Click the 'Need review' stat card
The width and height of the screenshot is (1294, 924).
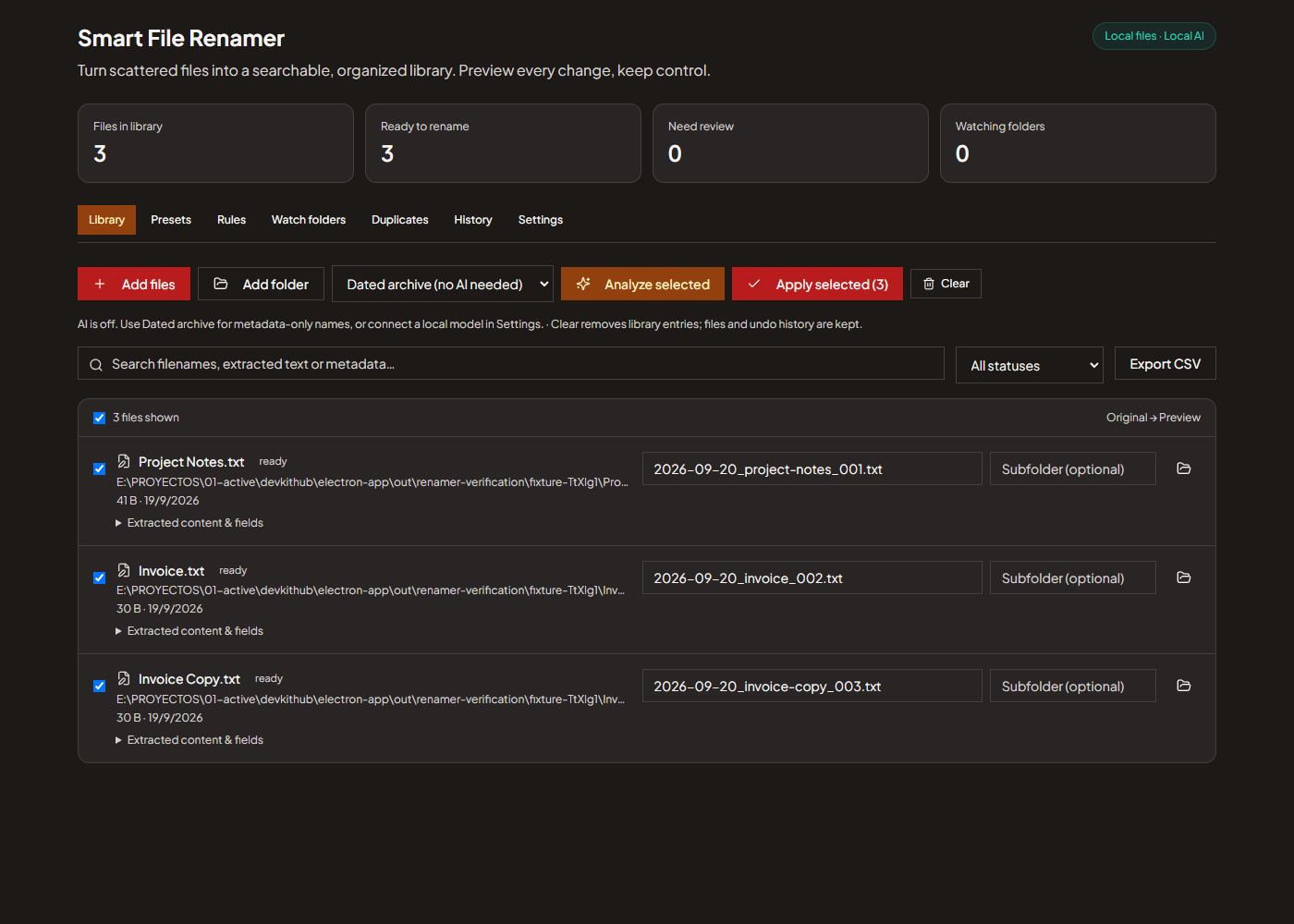click(790, 143)
